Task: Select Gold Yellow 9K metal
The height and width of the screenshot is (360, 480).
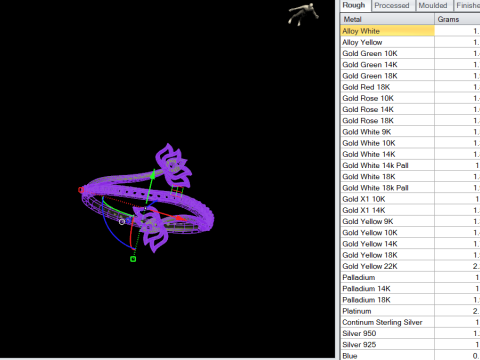Action: pos(410,221)
